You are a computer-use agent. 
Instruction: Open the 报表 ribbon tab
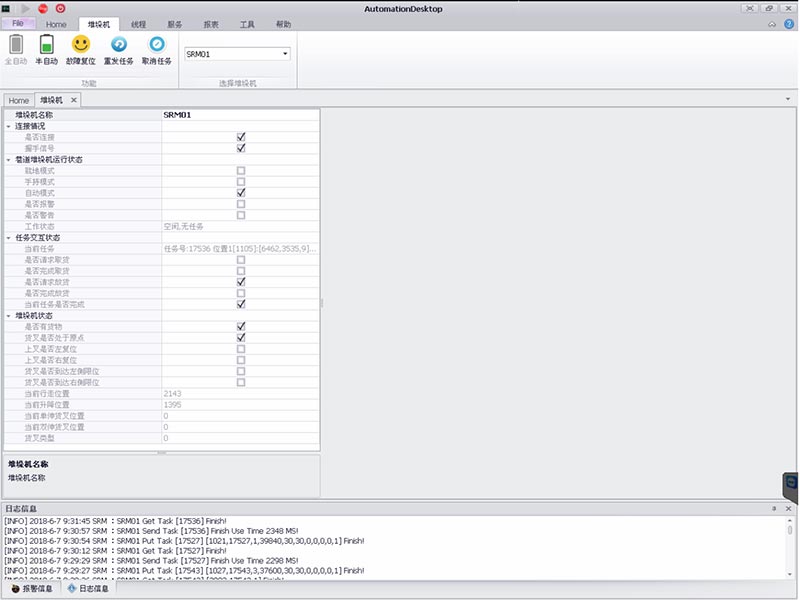pos(211,23)
